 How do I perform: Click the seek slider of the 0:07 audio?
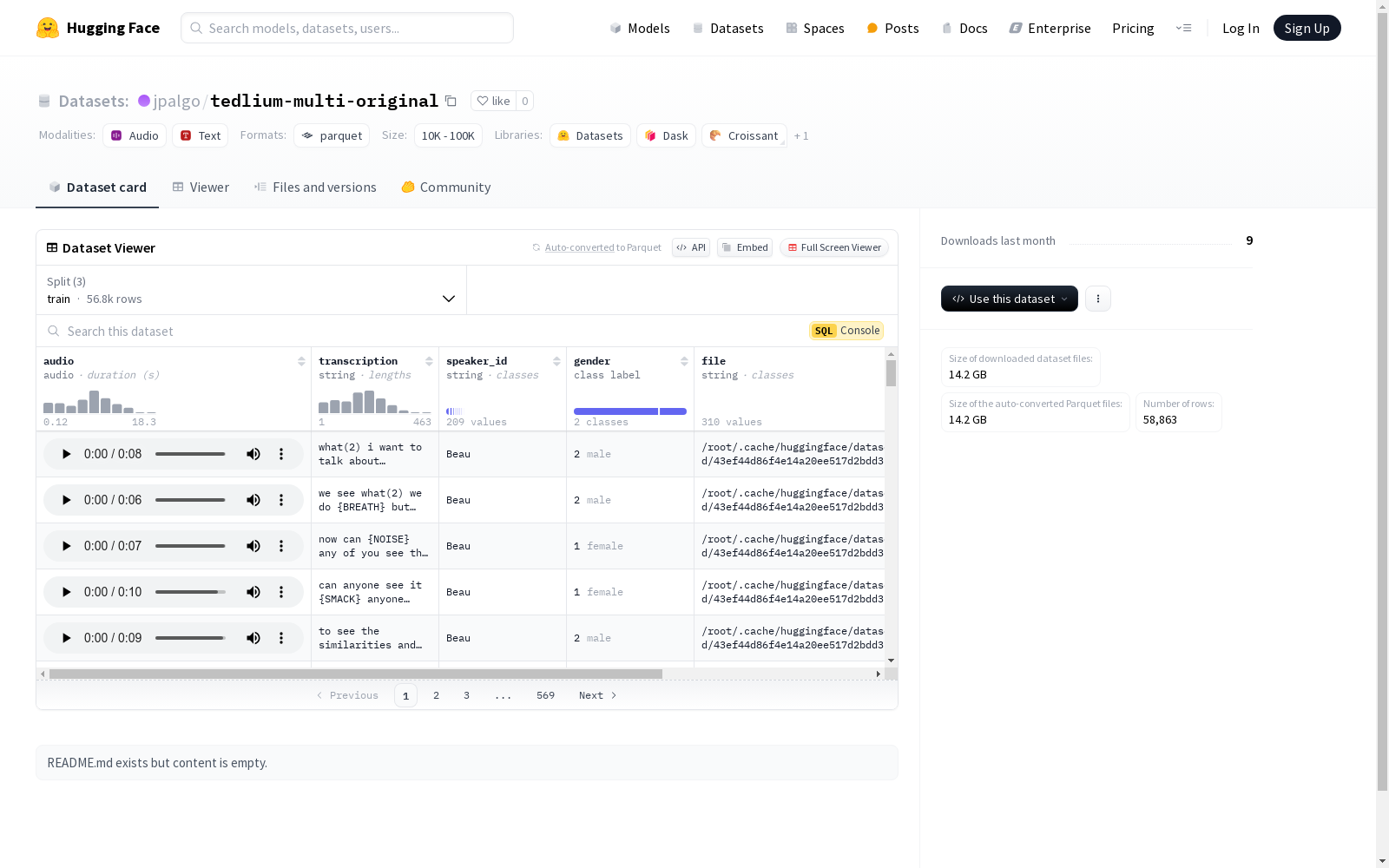[x=190, y=546]
